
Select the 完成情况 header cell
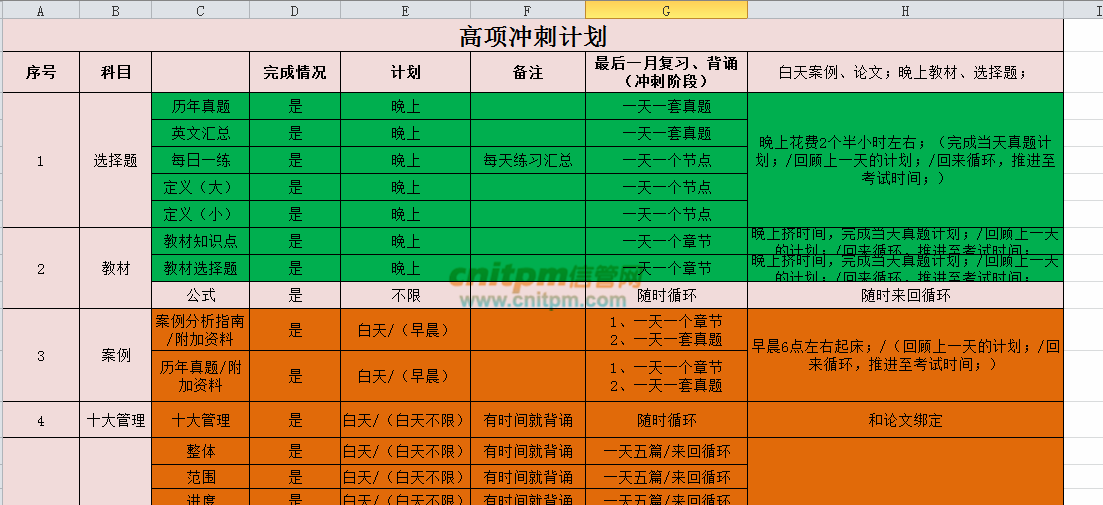(x=295, y=73)
